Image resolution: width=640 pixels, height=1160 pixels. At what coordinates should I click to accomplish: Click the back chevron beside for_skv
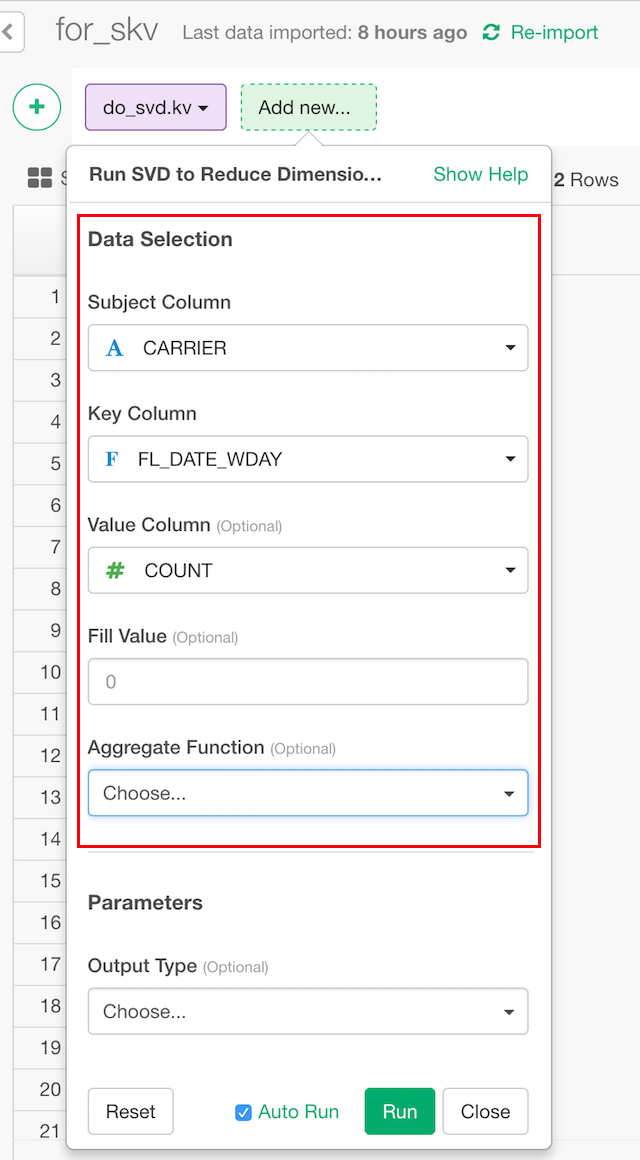(10, 33)
